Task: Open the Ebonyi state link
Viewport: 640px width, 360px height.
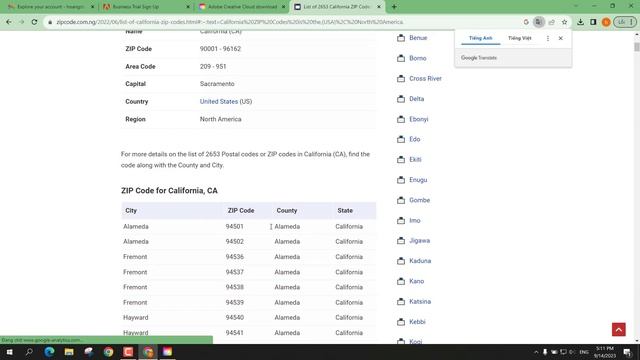Action: [419, 119]
